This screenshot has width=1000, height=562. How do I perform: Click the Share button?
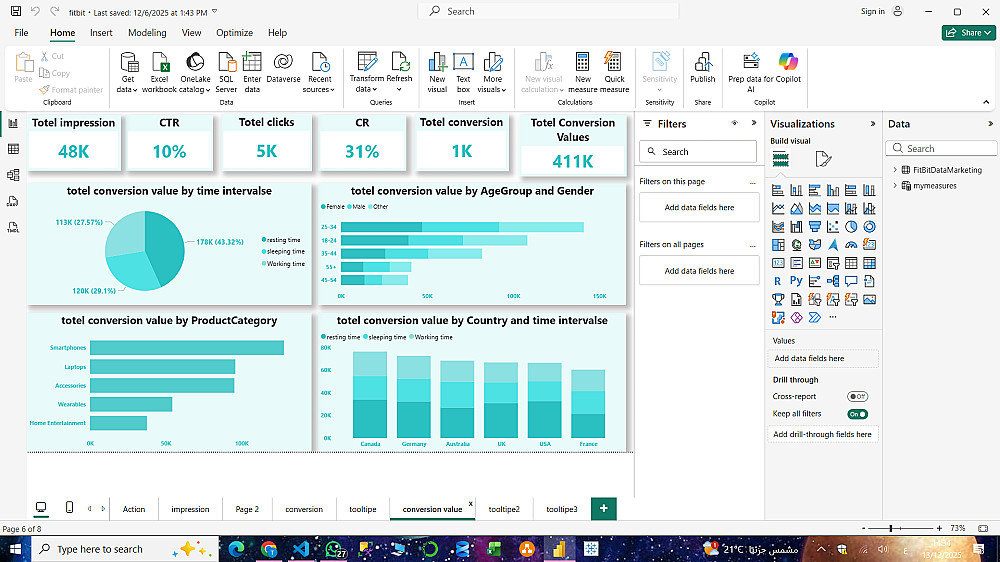point(967,33)
